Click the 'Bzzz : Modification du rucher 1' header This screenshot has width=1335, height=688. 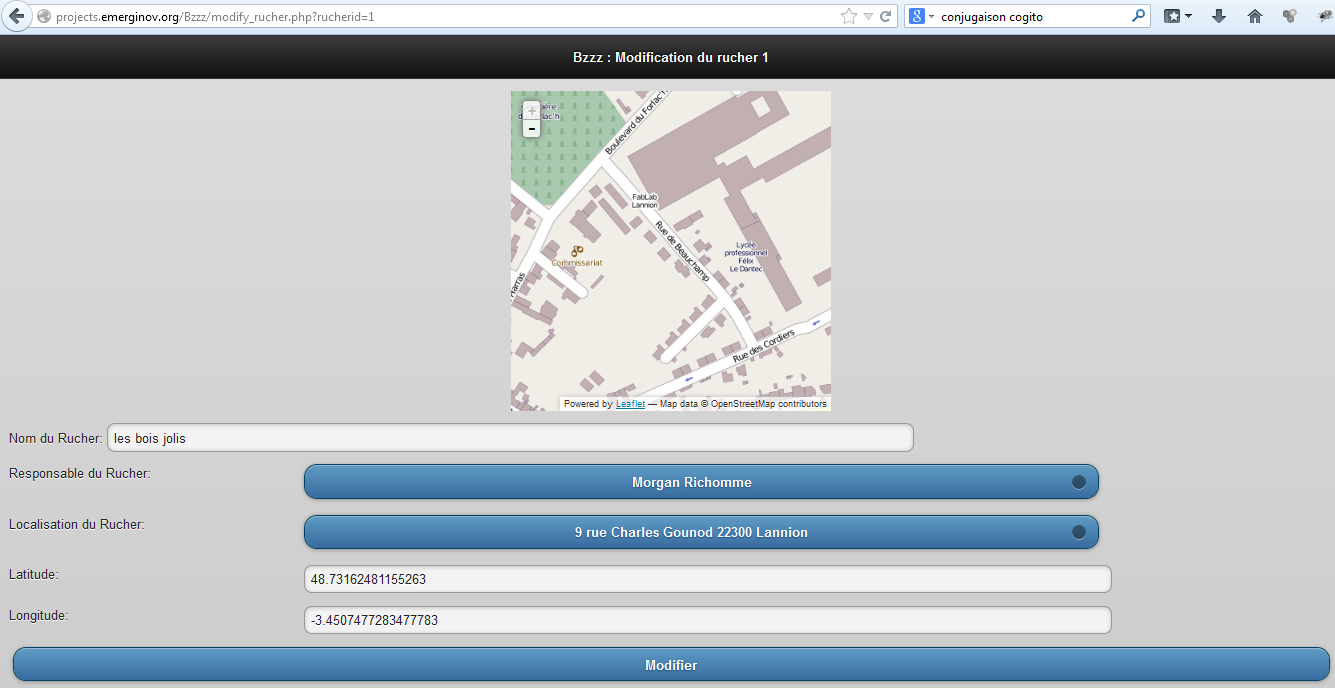pyautogui.click(x=671, y=58)
